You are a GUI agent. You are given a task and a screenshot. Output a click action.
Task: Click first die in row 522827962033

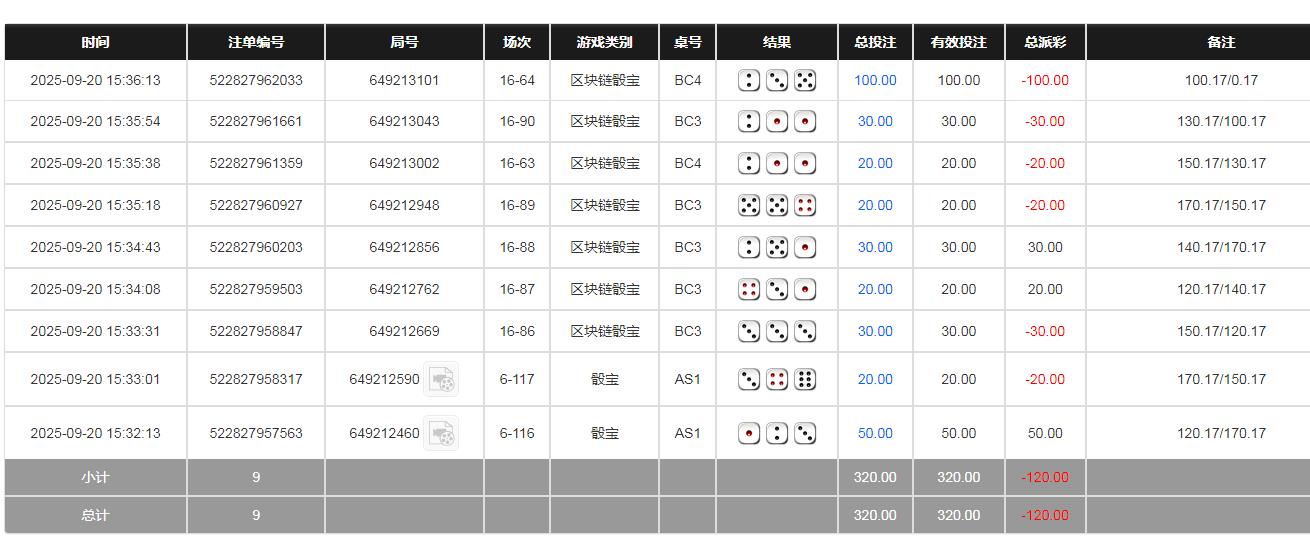tap(749, 80)
